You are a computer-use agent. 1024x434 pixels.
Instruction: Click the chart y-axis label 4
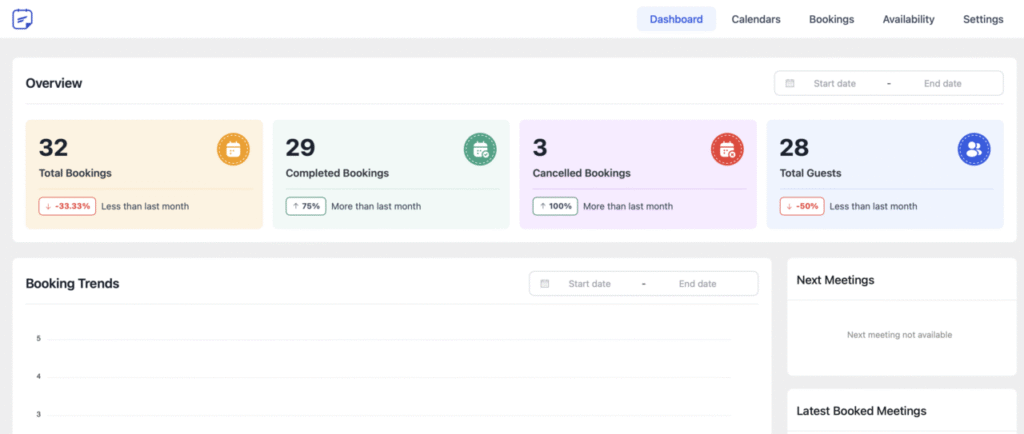(39, 377)
